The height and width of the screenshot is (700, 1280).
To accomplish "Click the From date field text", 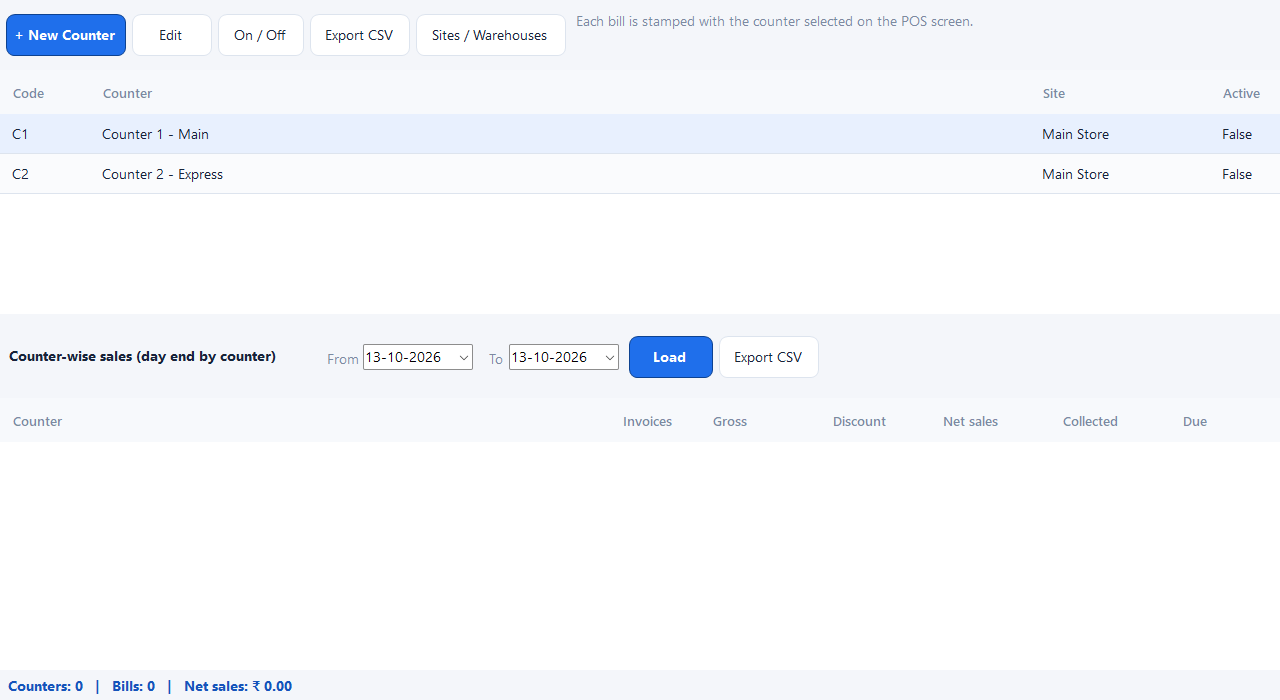I will [x=403, y=357].
